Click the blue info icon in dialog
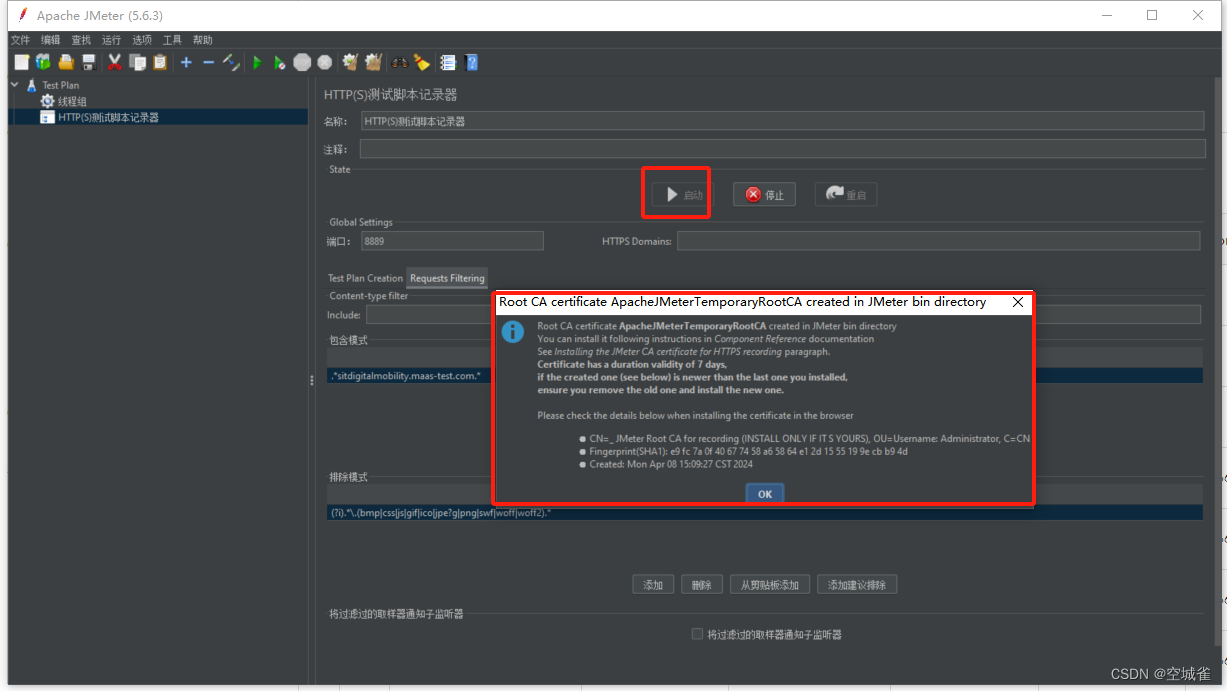Screen dimensions: 1227x691 click(x=513, y=331)
